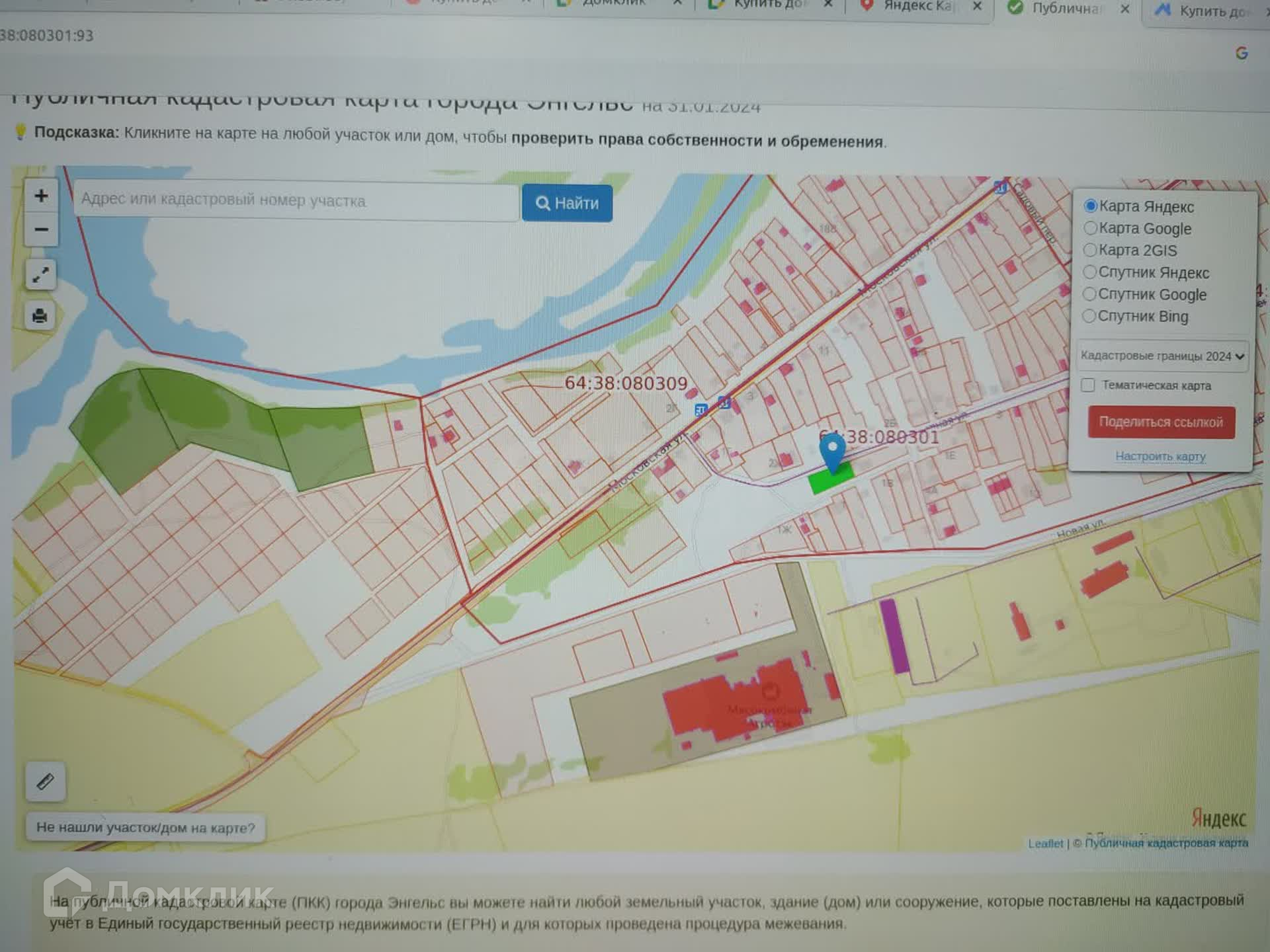Viewport: 1270px width, 952px height.
Task: Click the bus stop icon on Московская street
Action: (701, 411)
